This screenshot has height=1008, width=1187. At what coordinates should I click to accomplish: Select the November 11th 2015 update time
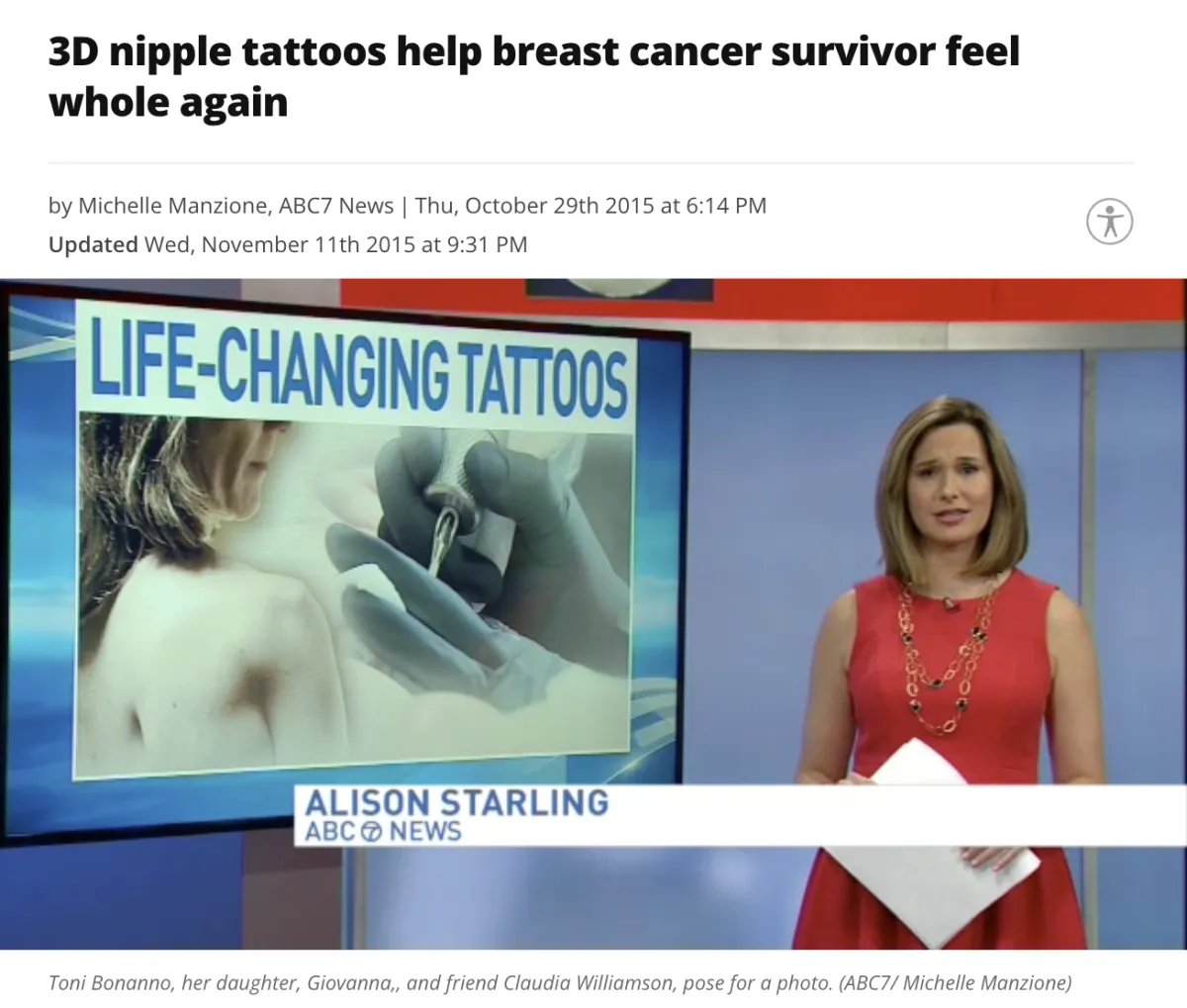pos(335,244)
